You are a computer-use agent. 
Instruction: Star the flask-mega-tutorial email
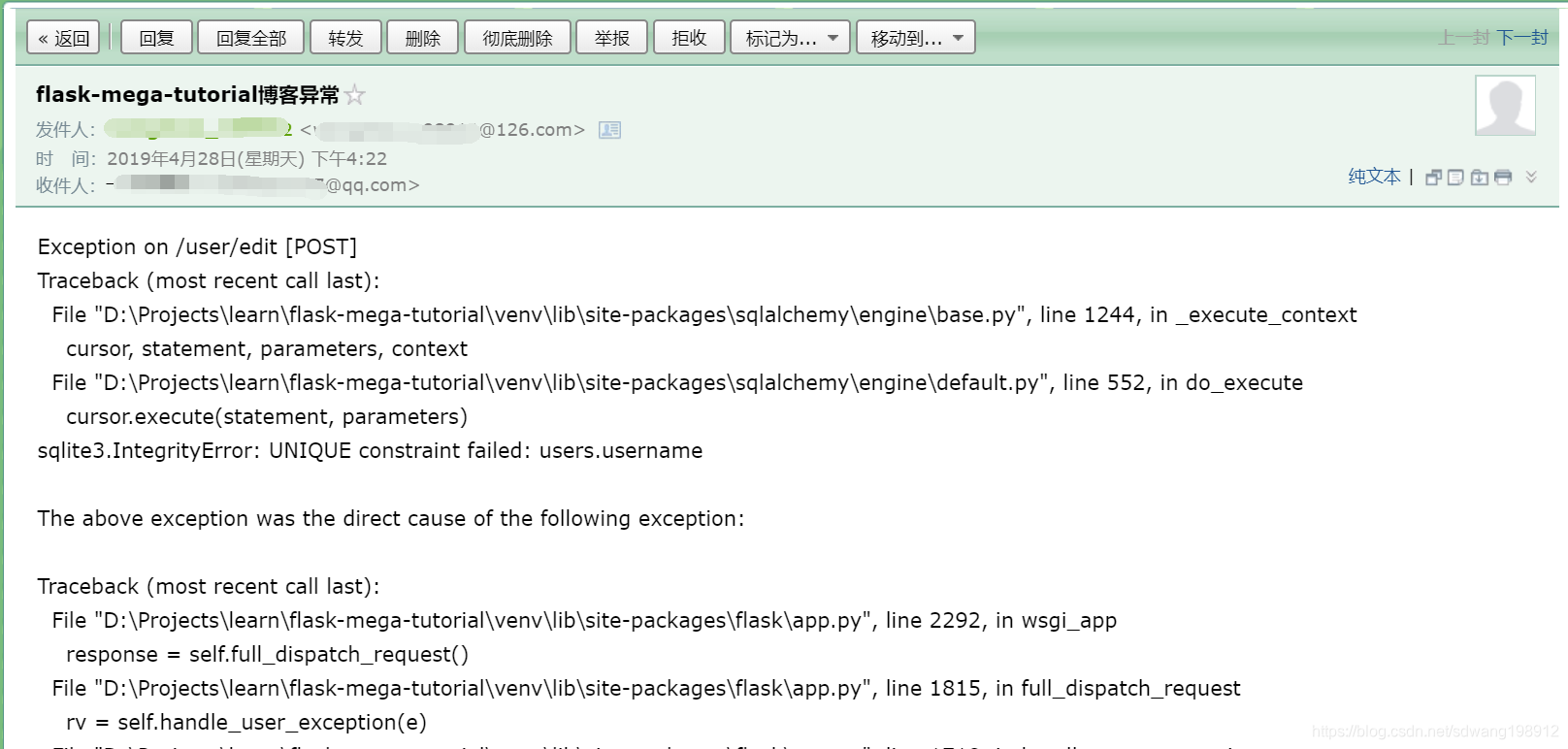pos(355,95)
